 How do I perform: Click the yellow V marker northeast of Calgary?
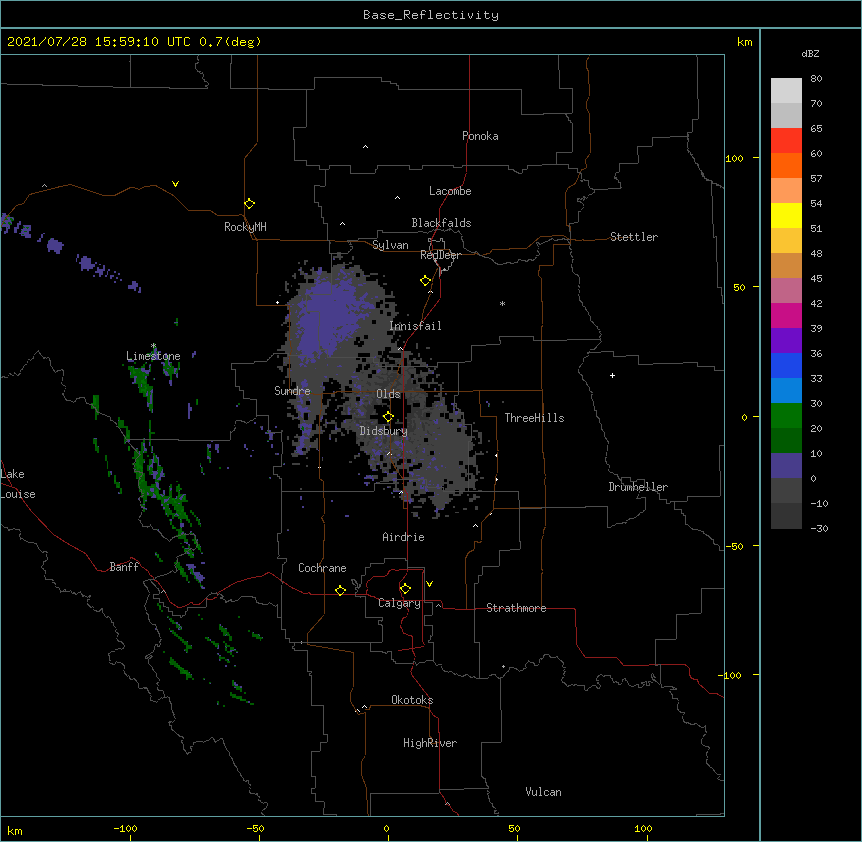pos(429,584)
